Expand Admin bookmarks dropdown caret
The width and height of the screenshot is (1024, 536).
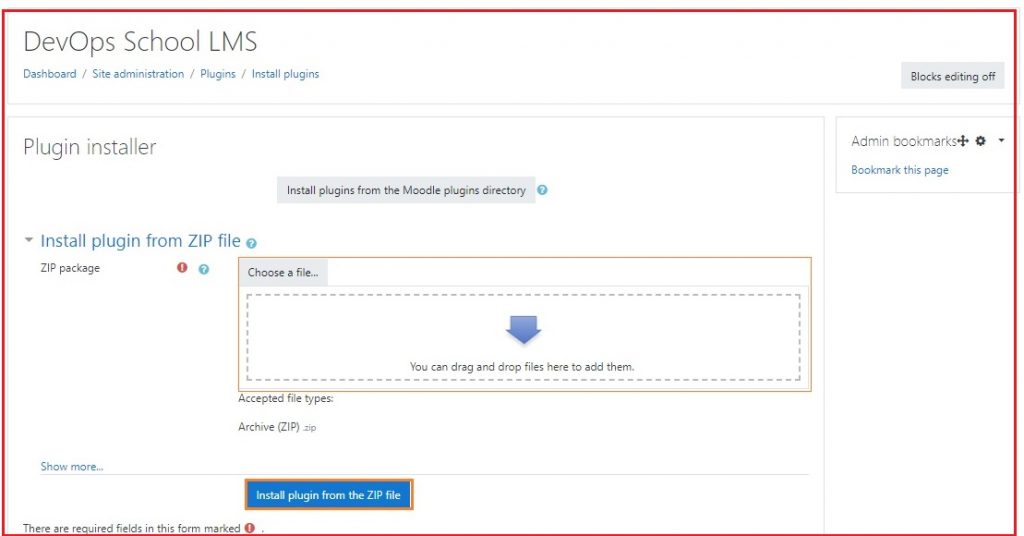(x=1001, y=141)
